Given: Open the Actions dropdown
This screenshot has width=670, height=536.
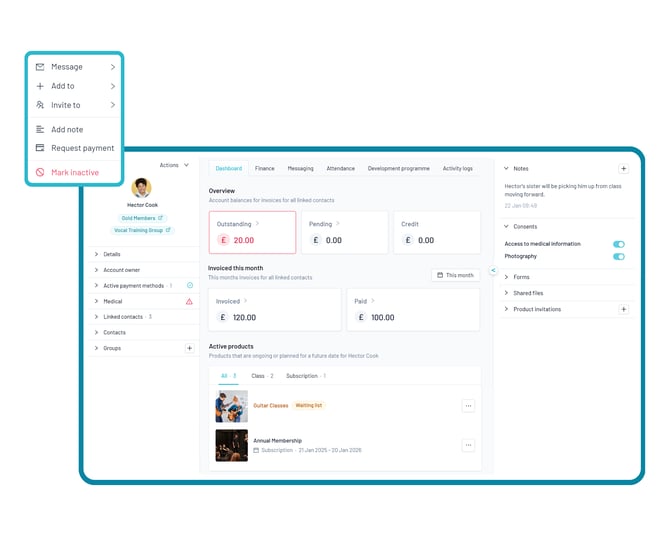Looking at the screenshot, I should pyautogui.click(x=174, y=165).
